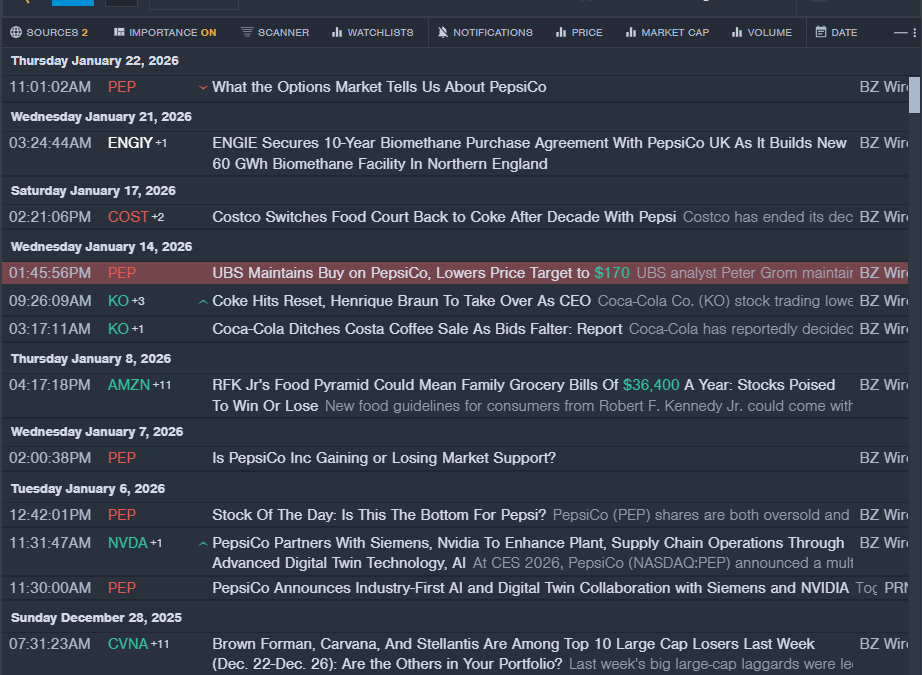This screenshot has width=922, height=675.
Task: Click the vertical scrollbar thumb of the news list
Action: pos(914,95)
